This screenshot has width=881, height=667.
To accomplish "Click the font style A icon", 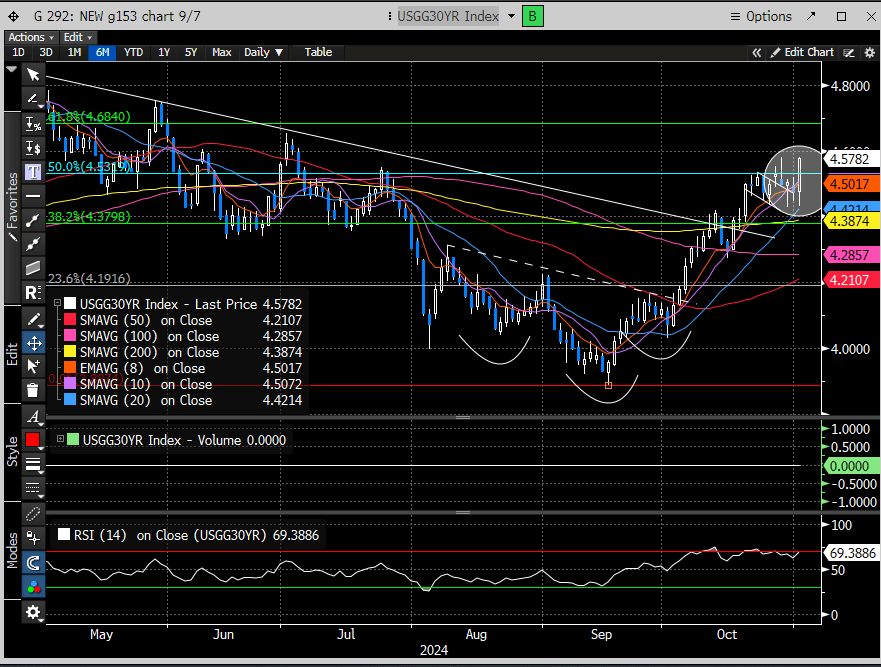I will tap(33, 416).
